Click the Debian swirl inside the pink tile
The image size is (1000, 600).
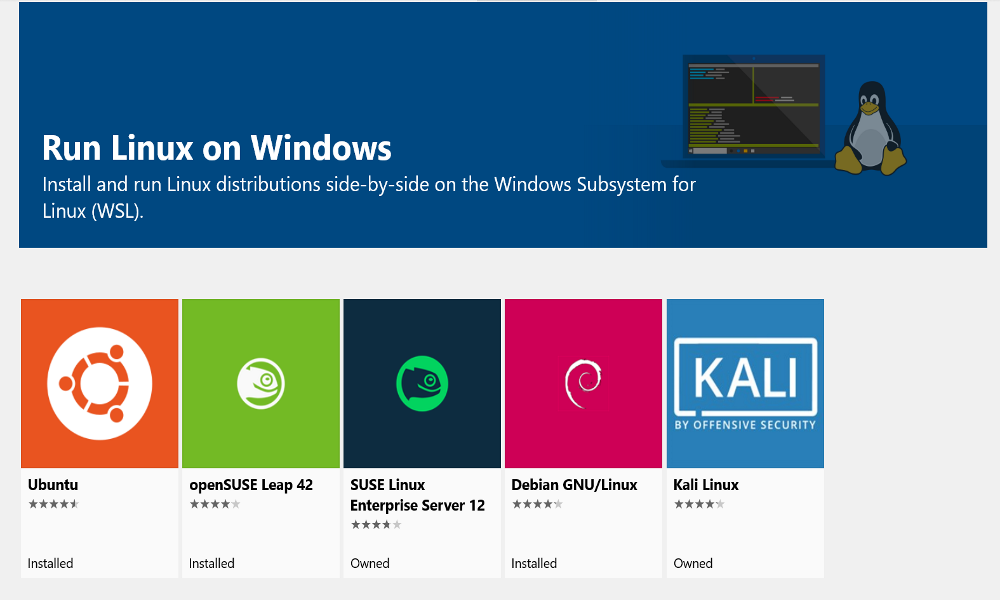pos(583,383)
